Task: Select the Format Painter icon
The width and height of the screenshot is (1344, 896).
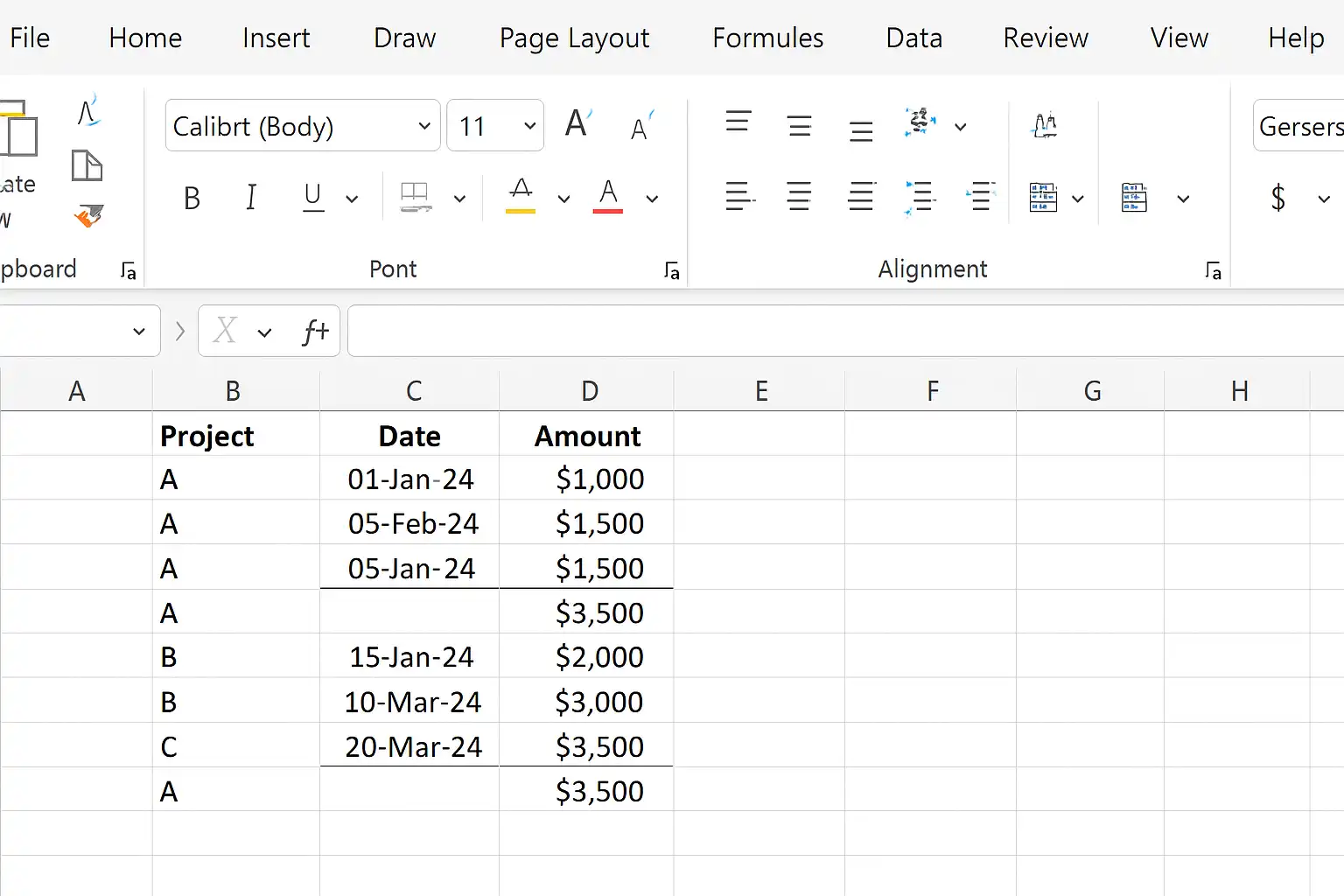Action: 88,214
